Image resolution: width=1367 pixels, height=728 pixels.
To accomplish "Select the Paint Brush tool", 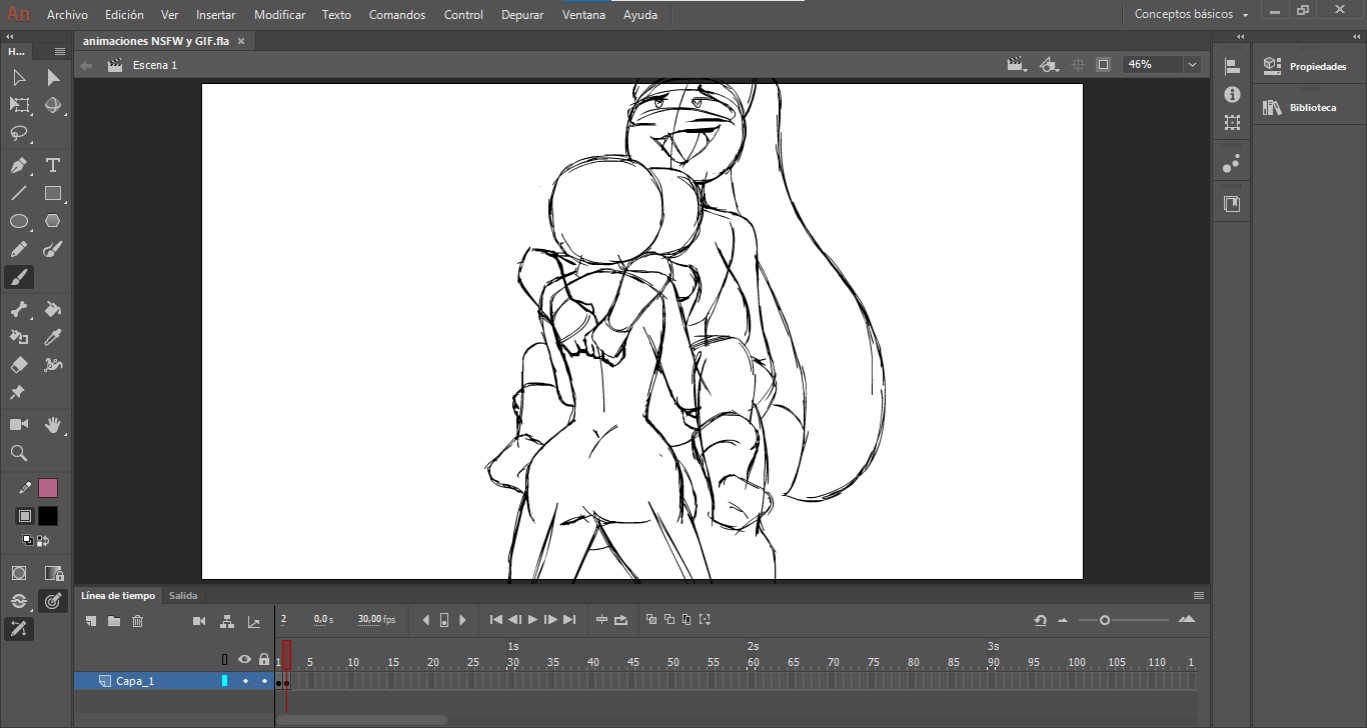I will click(x=53, y=249).
